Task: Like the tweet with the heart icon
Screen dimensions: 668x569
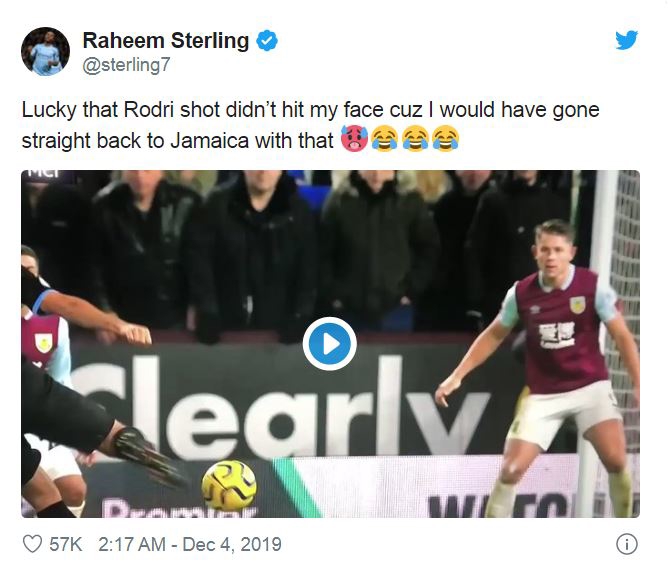Action: [x=33, y=545]
